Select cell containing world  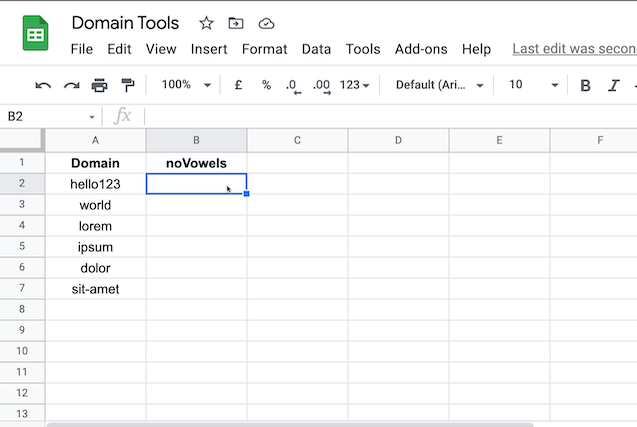[x=95, y=205]
